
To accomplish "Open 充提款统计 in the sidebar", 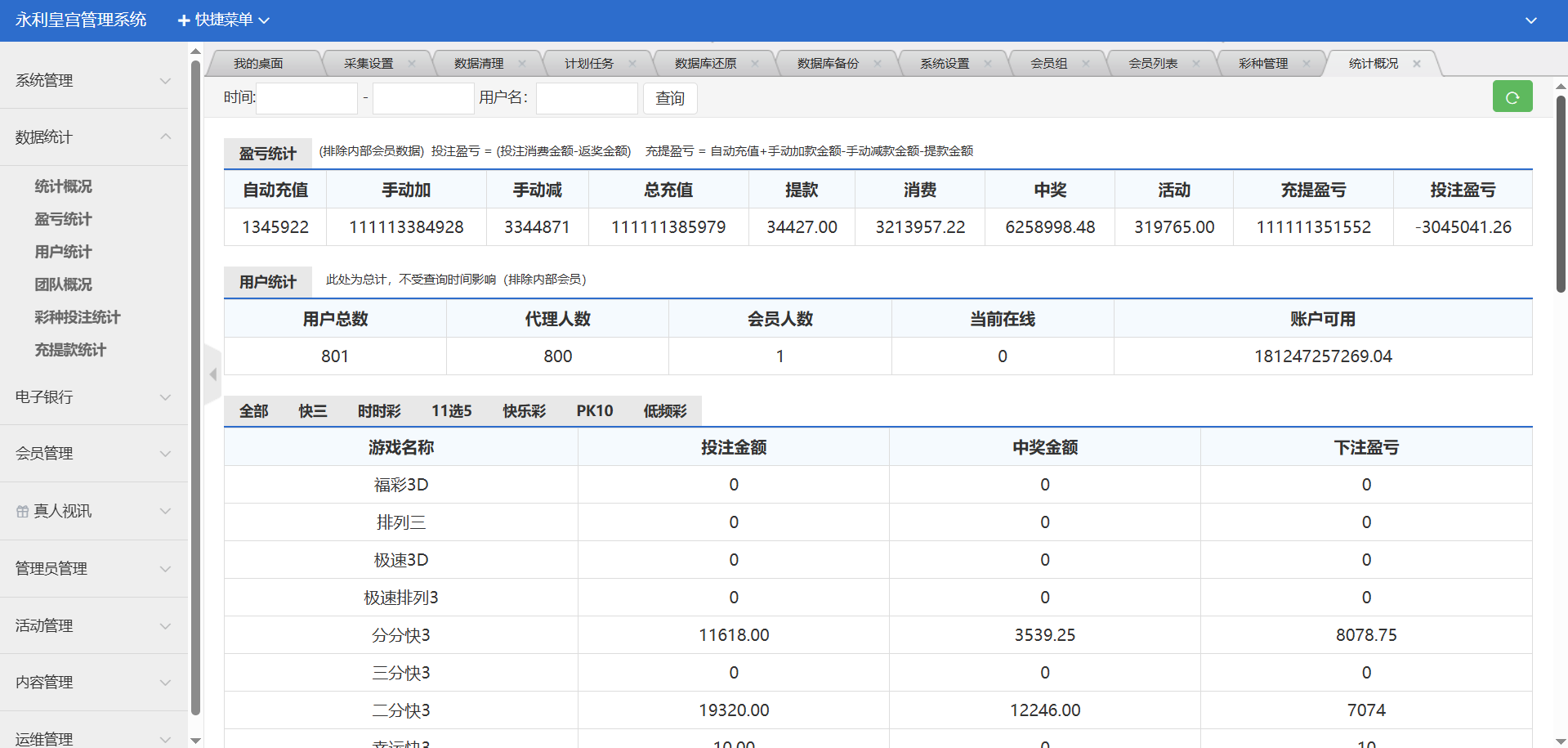I will tap(70, 350).
